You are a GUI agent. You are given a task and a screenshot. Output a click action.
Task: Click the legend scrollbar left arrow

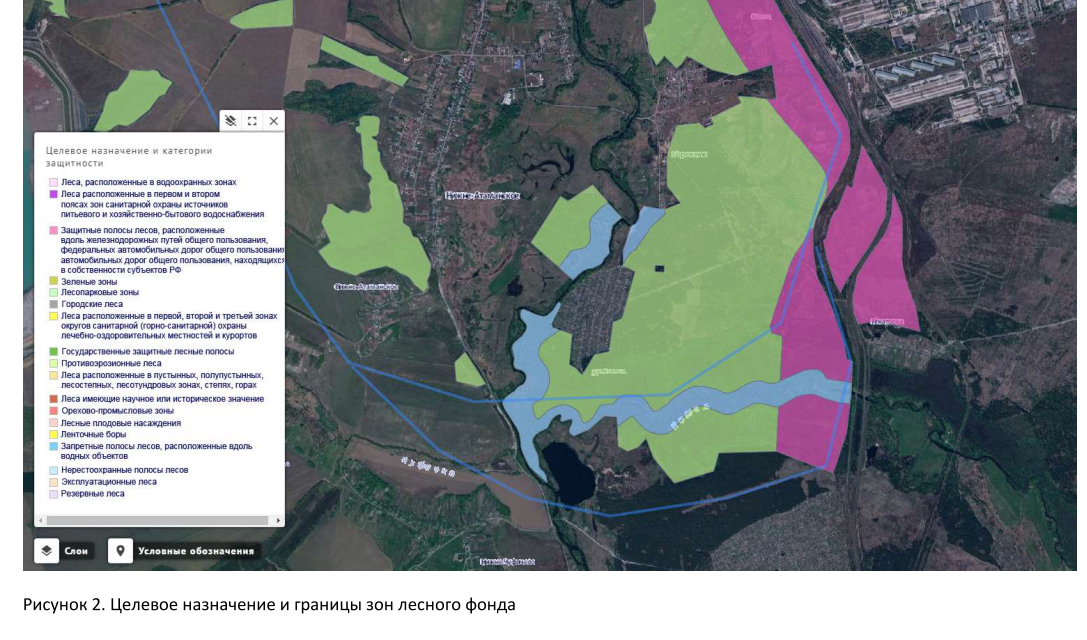point(40,520)
